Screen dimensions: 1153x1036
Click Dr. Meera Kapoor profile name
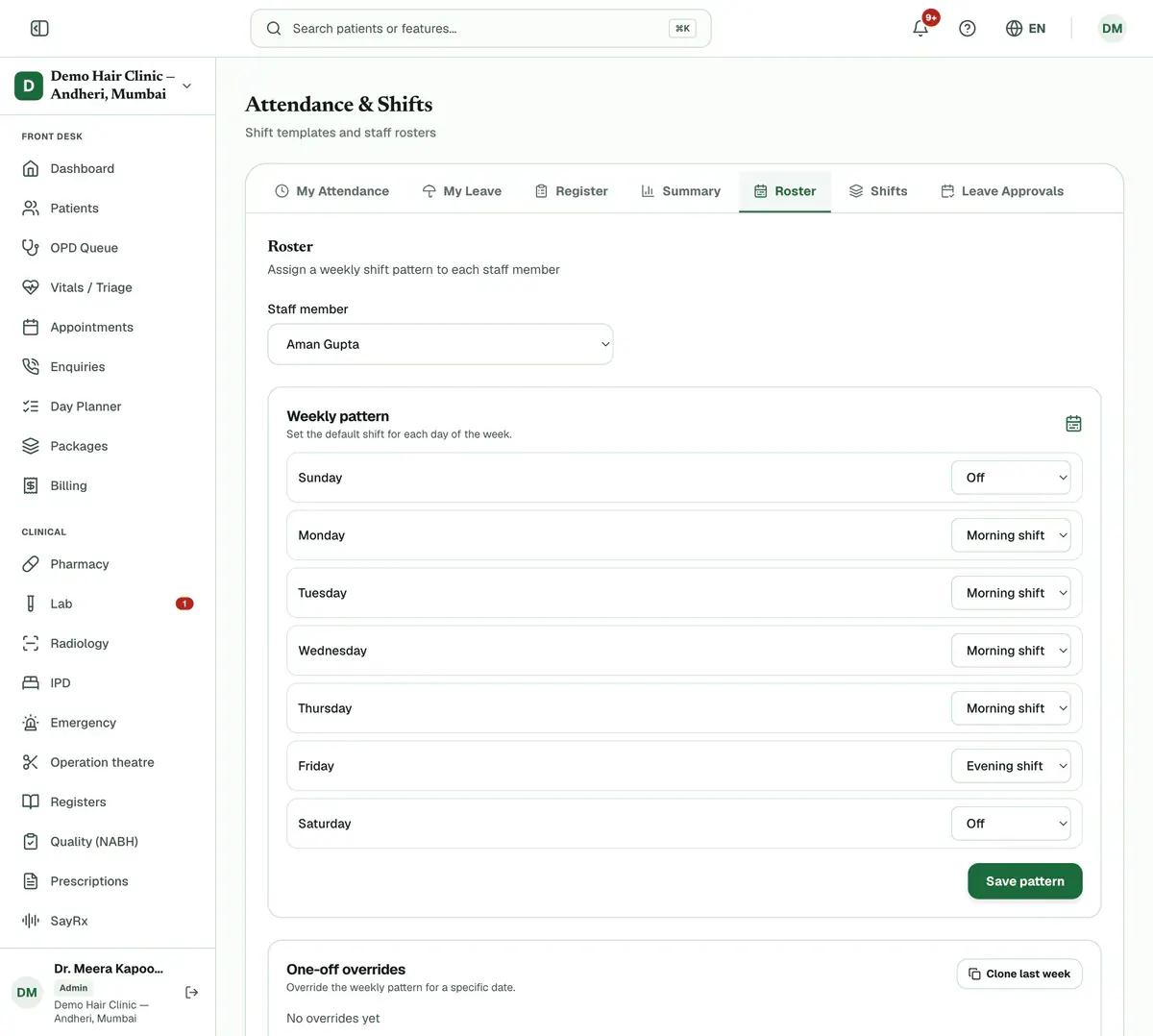[x=109, y=969]
